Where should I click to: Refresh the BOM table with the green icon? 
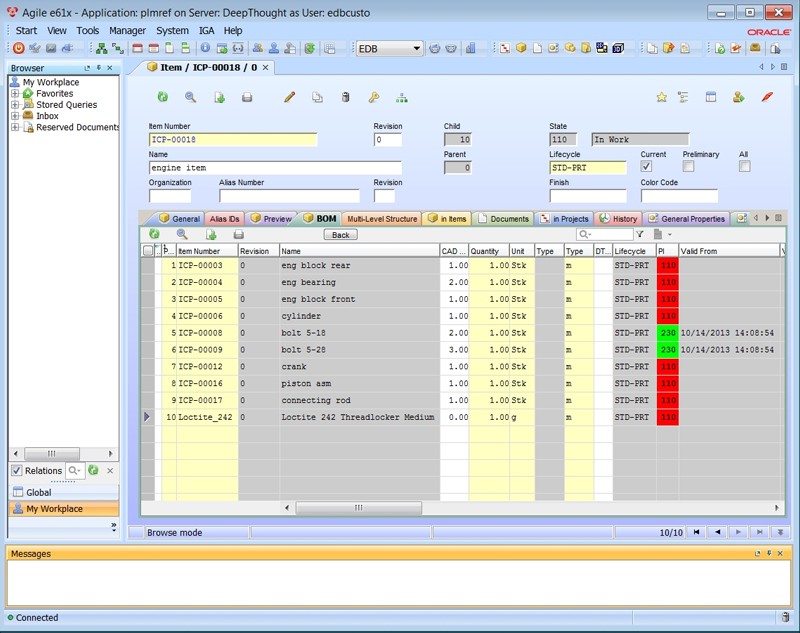coord(154,234)
